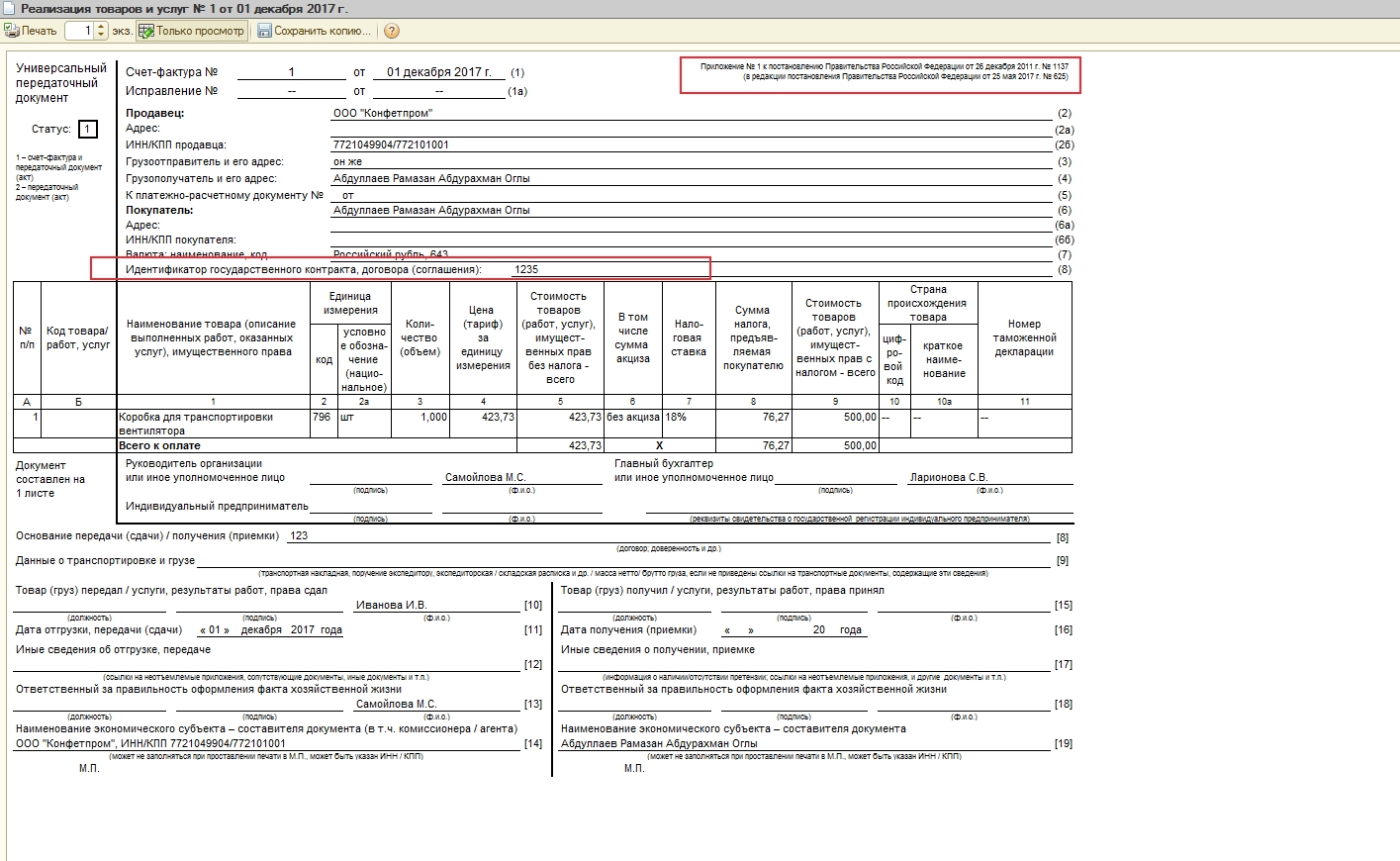Select the Счет-фактура number value 1
Image resolution: width=1400 pixels, height=861 pixels.
tap(291, 72)
